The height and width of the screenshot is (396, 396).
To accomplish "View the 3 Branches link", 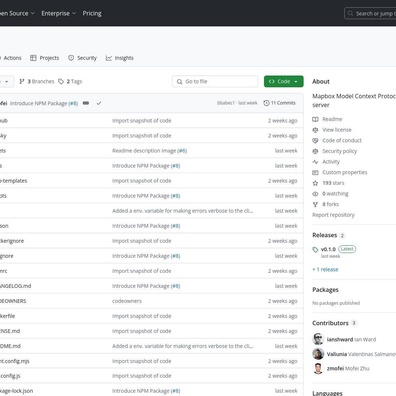I will 37,81.
